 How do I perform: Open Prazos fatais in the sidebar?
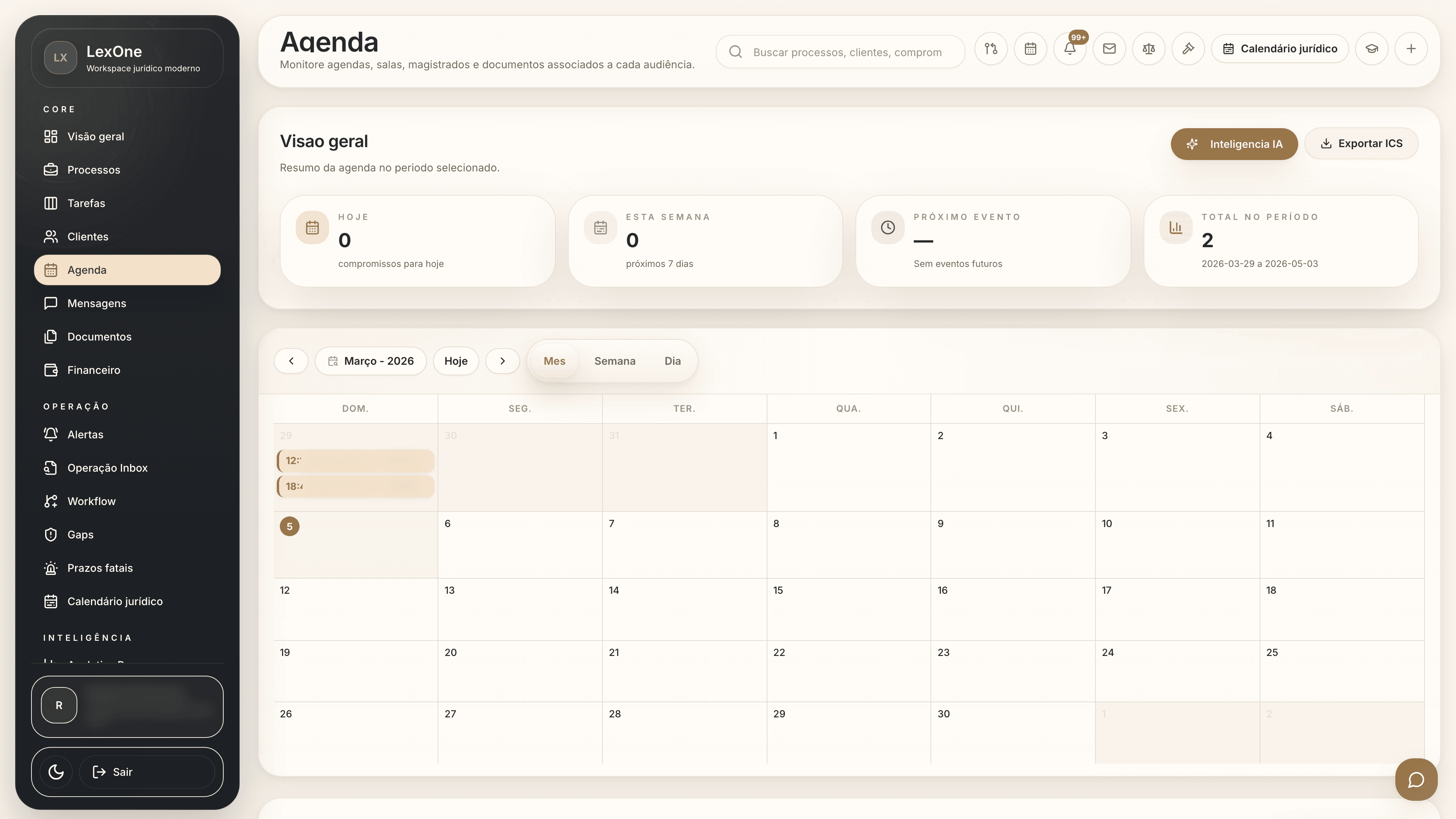click(99, 568)
